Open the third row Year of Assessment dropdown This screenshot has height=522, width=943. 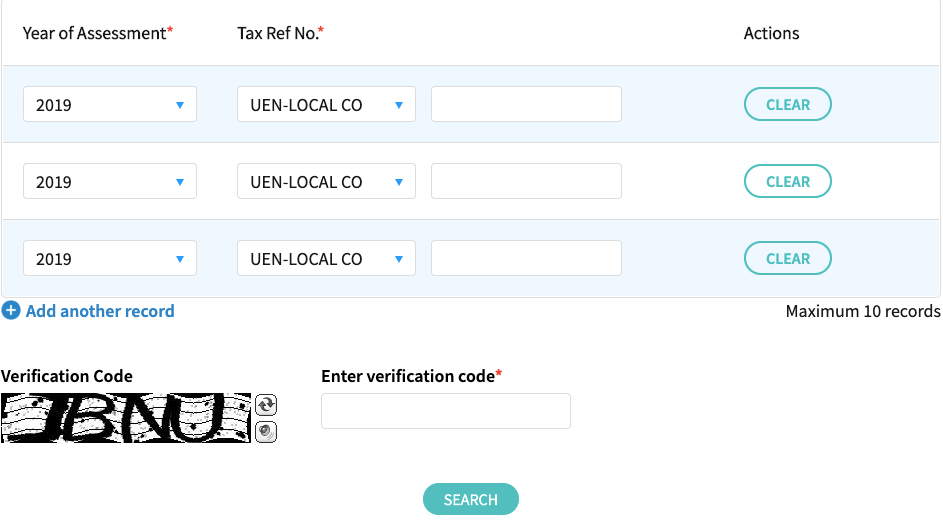coord(110,258)
